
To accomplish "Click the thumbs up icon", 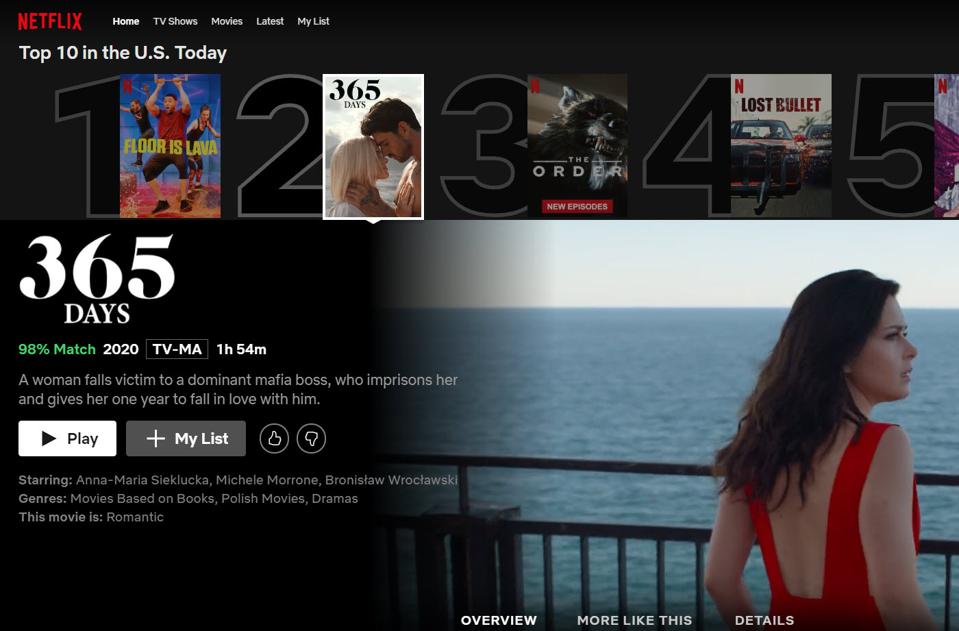I will (x=274, y=438).
